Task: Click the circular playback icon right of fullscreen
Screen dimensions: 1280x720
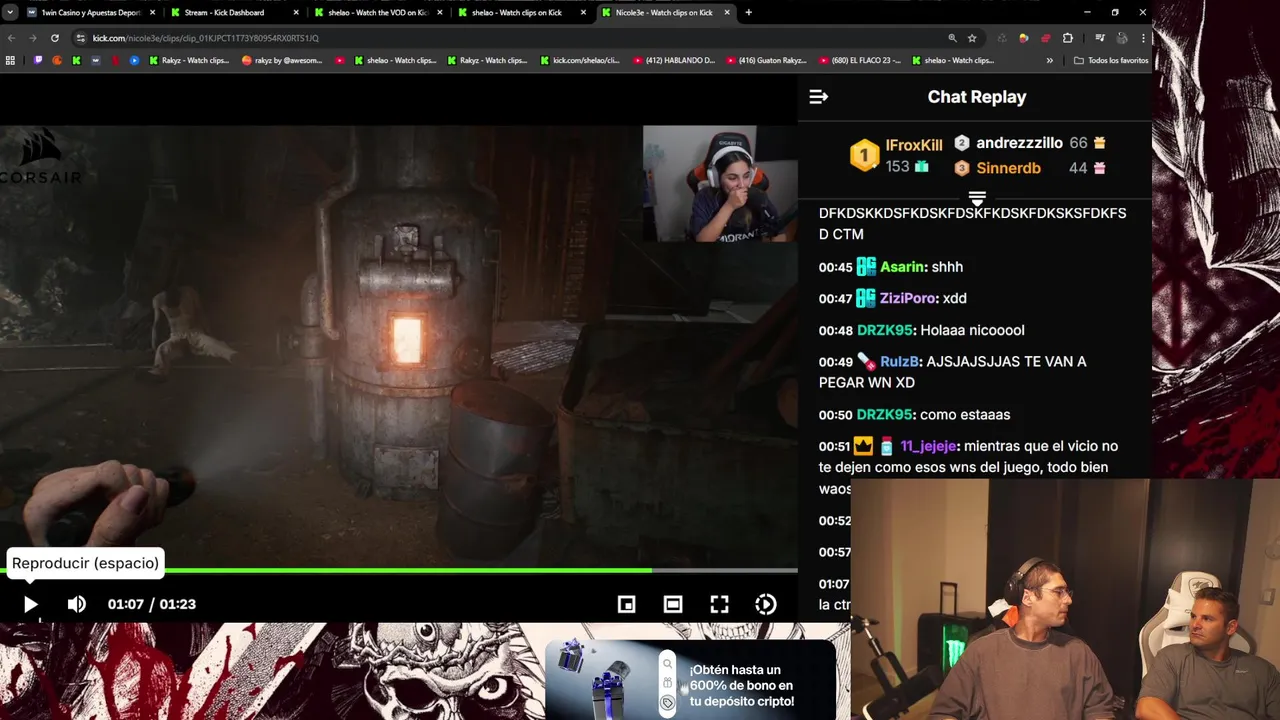Action: [x=765, y=604]
